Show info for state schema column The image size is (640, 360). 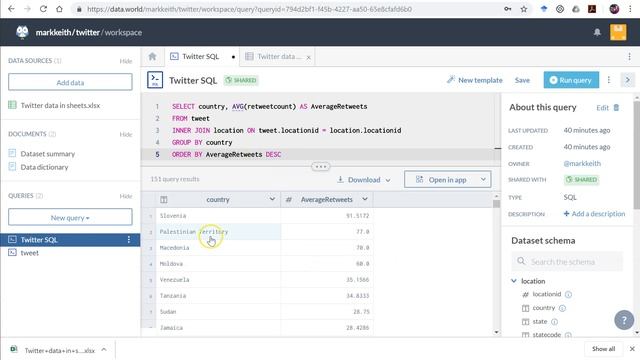coord(554,322)
